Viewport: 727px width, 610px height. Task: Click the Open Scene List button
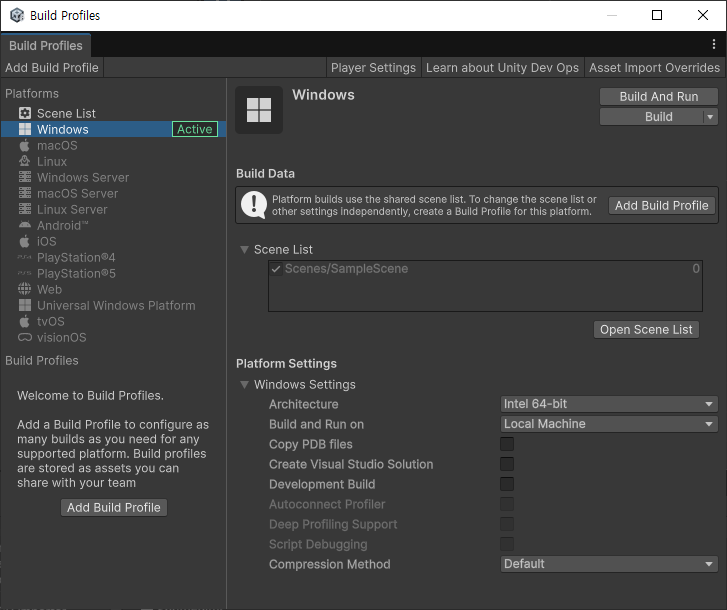click(x=646, y=330)
